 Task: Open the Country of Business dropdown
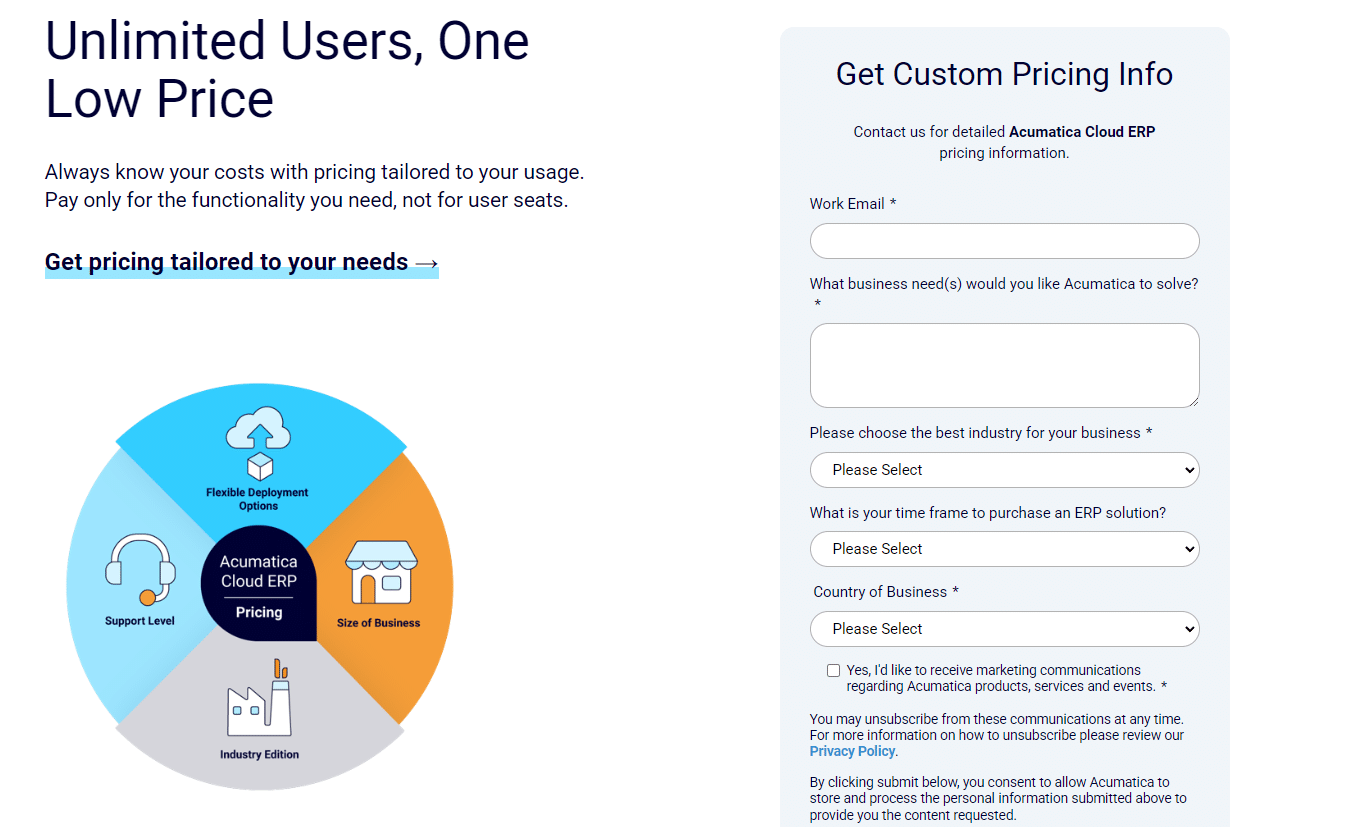(x=1004, y=629)
